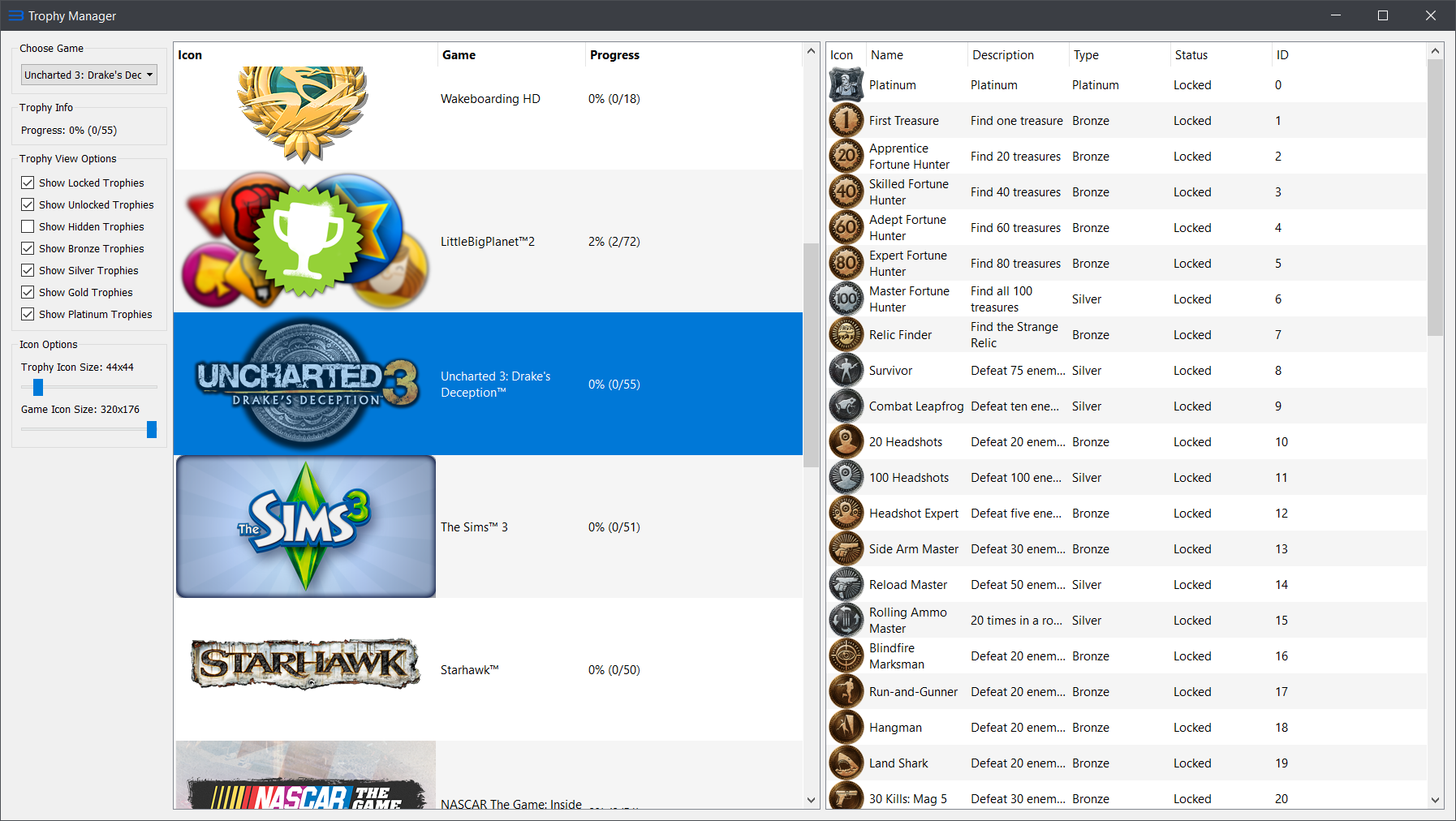Viewport: 1456px width, 821px height.
Task: Uncheck Show Gold Trophies
Action: click(x=28, y=292)
